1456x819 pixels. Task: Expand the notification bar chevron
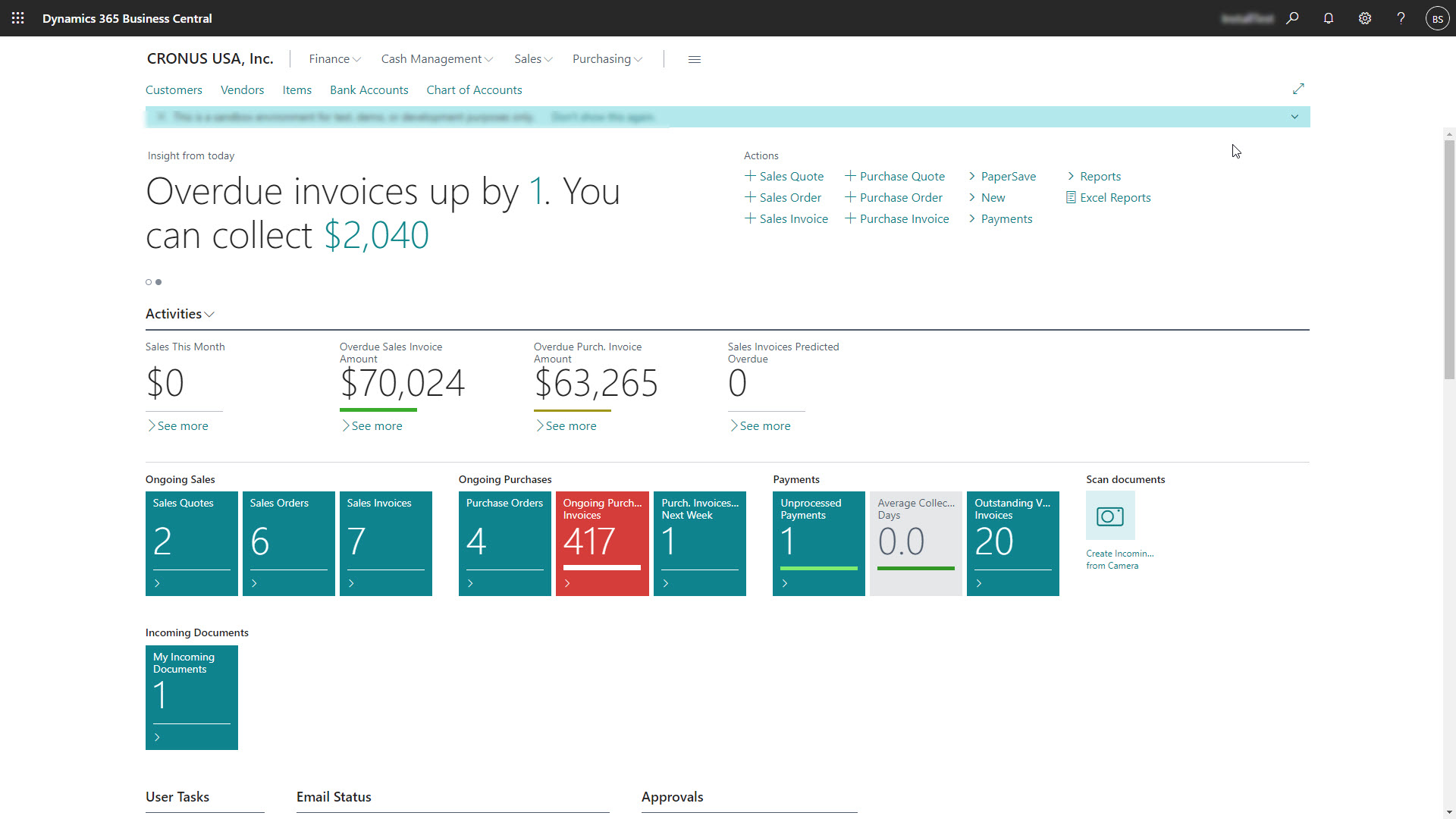1294,117
